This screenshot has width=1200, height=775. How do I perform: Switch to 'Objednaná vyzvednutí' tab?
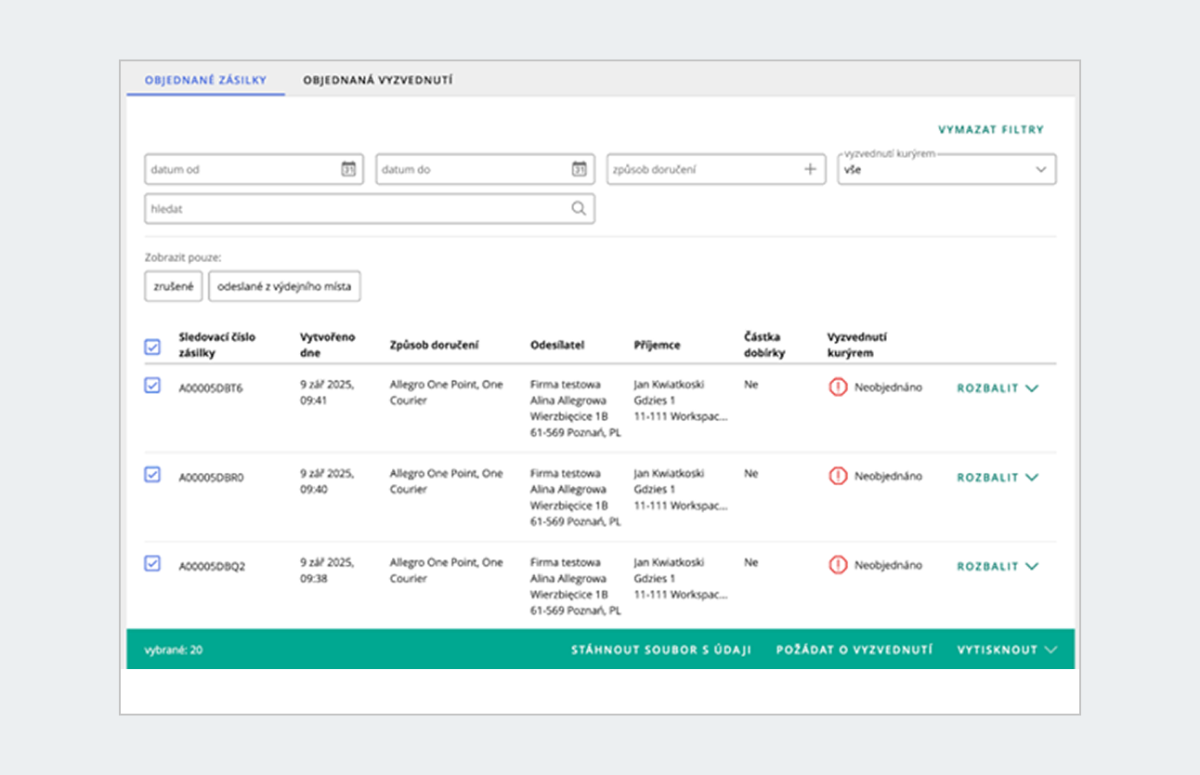[x=377, y=80]
